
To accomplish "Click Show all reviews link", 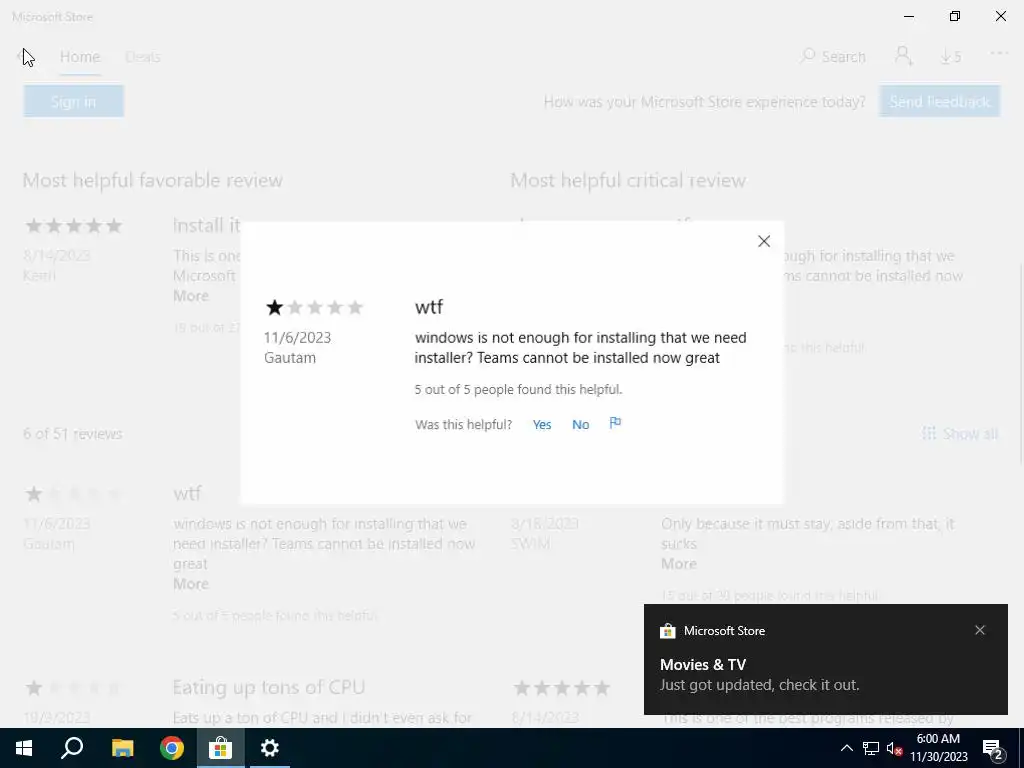I will click(x=960, y=434).
